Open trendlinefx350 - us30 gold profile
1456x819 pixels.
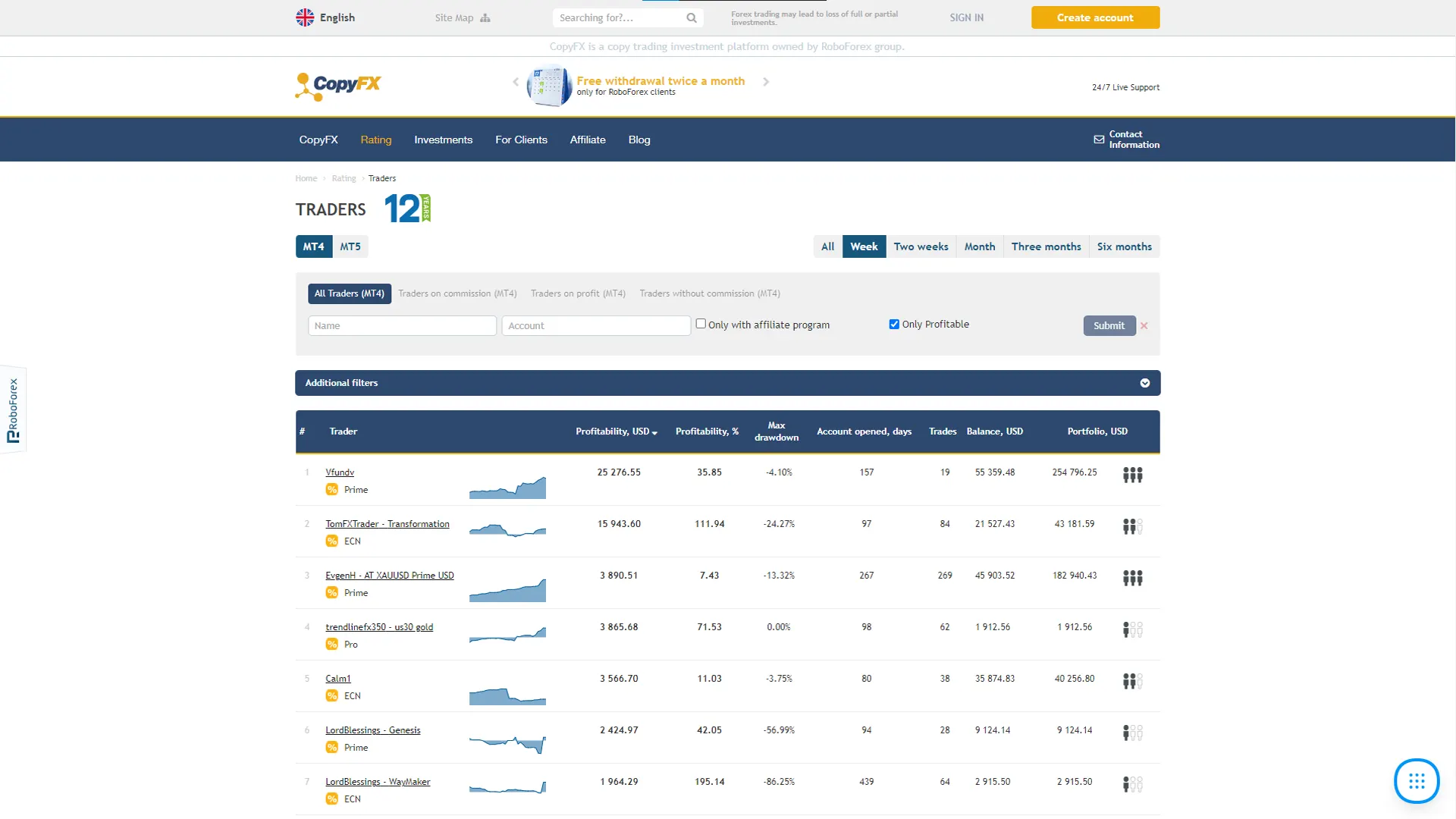[x=379, y=627]
